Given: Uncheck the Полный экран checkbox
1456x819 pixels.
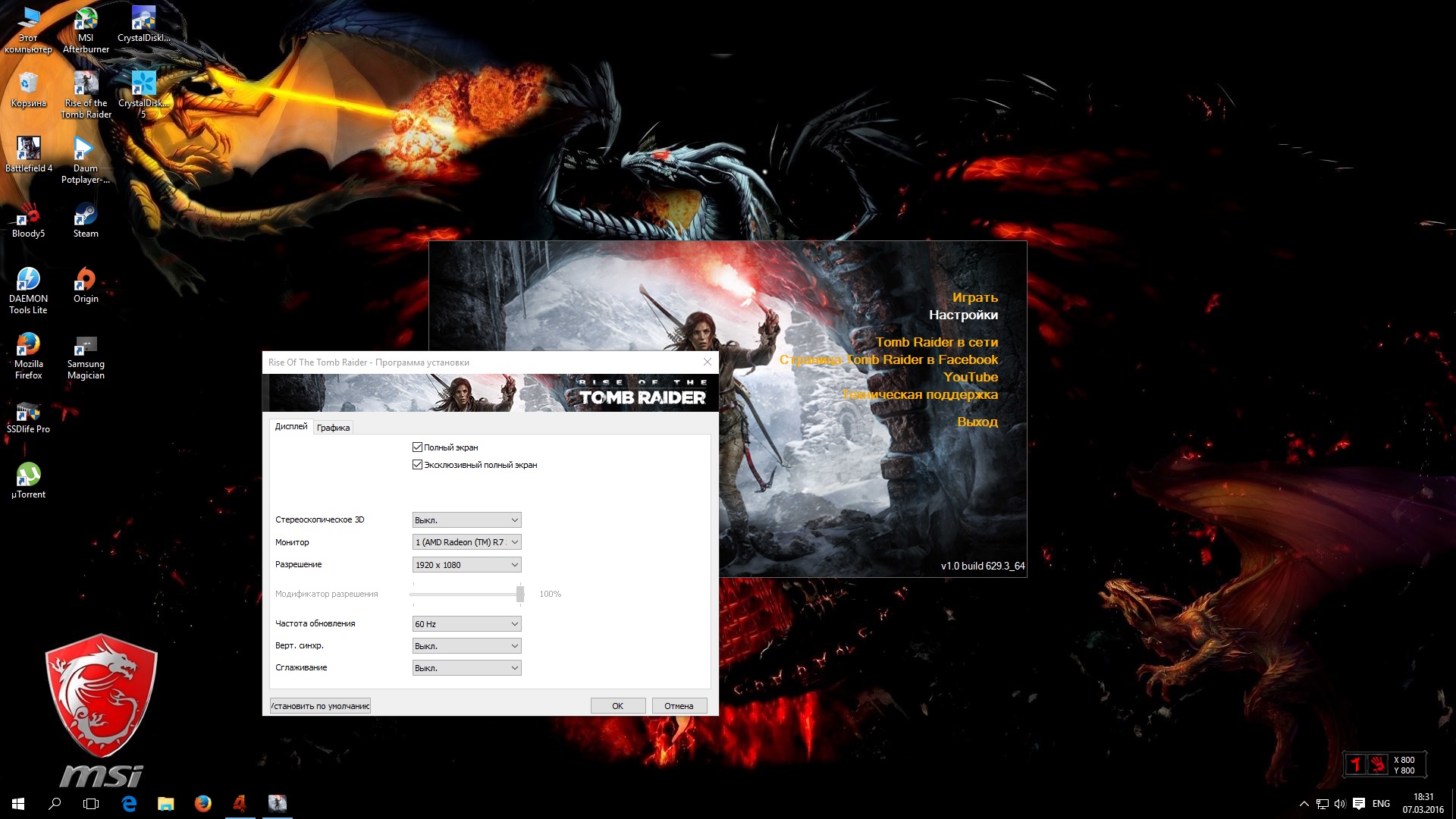Looking at the screenshot, I should (x=417, y=447).
